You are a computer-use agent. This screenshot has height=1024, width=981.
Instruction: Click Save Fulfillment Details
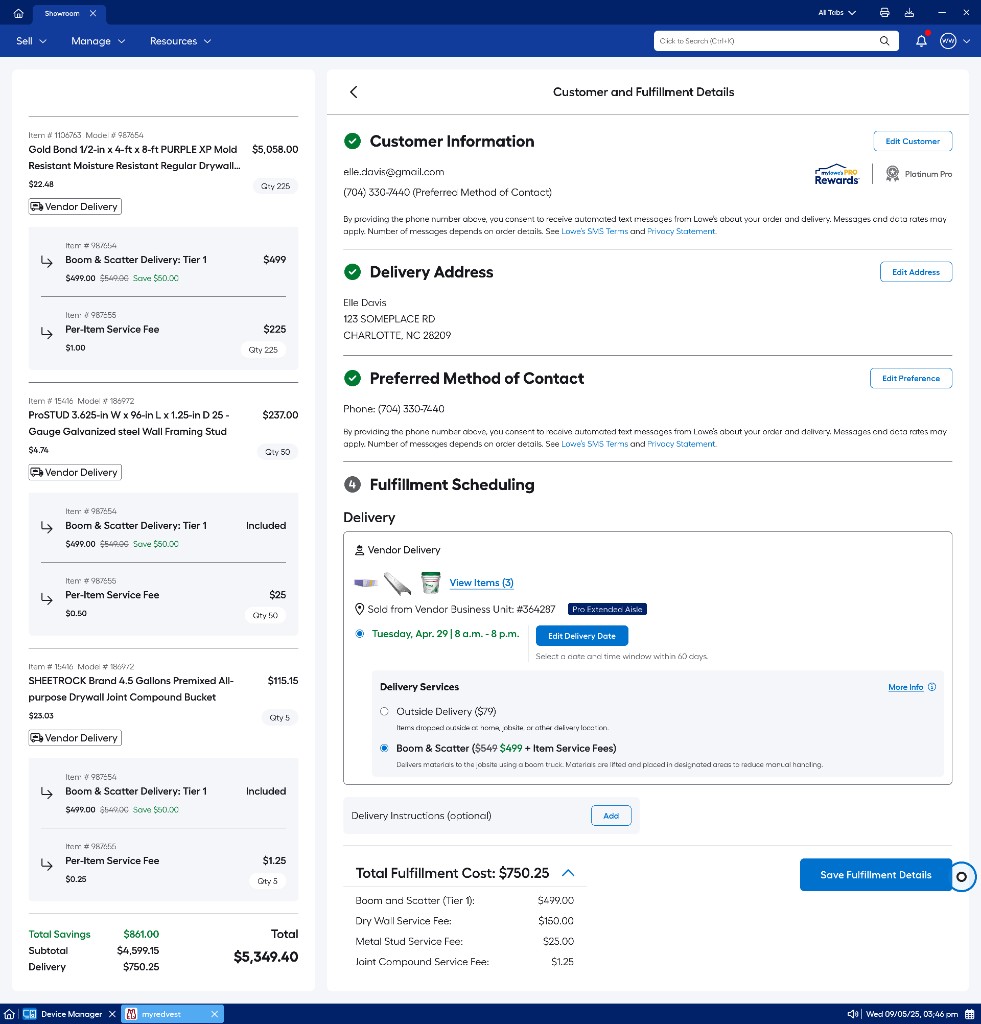875,874
